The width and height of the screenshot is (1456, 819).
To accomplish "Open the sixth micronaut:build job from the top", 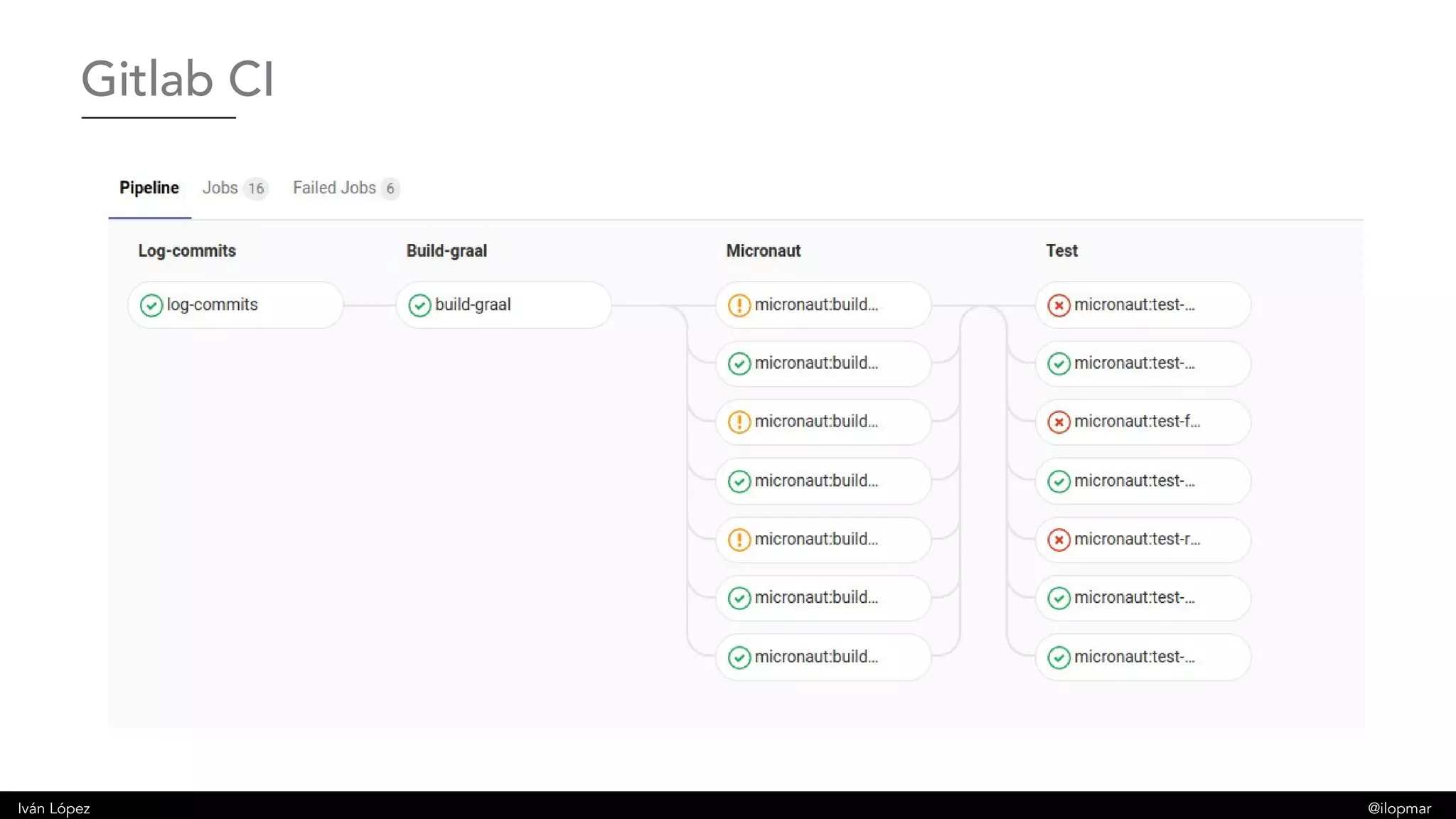I will tap(823, 598).
